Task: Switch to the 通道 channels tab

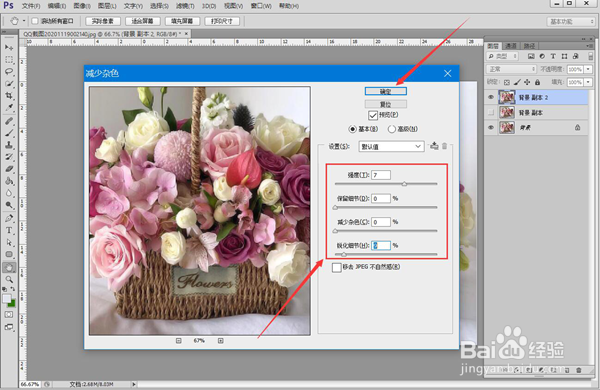Action: click(510, 46)
